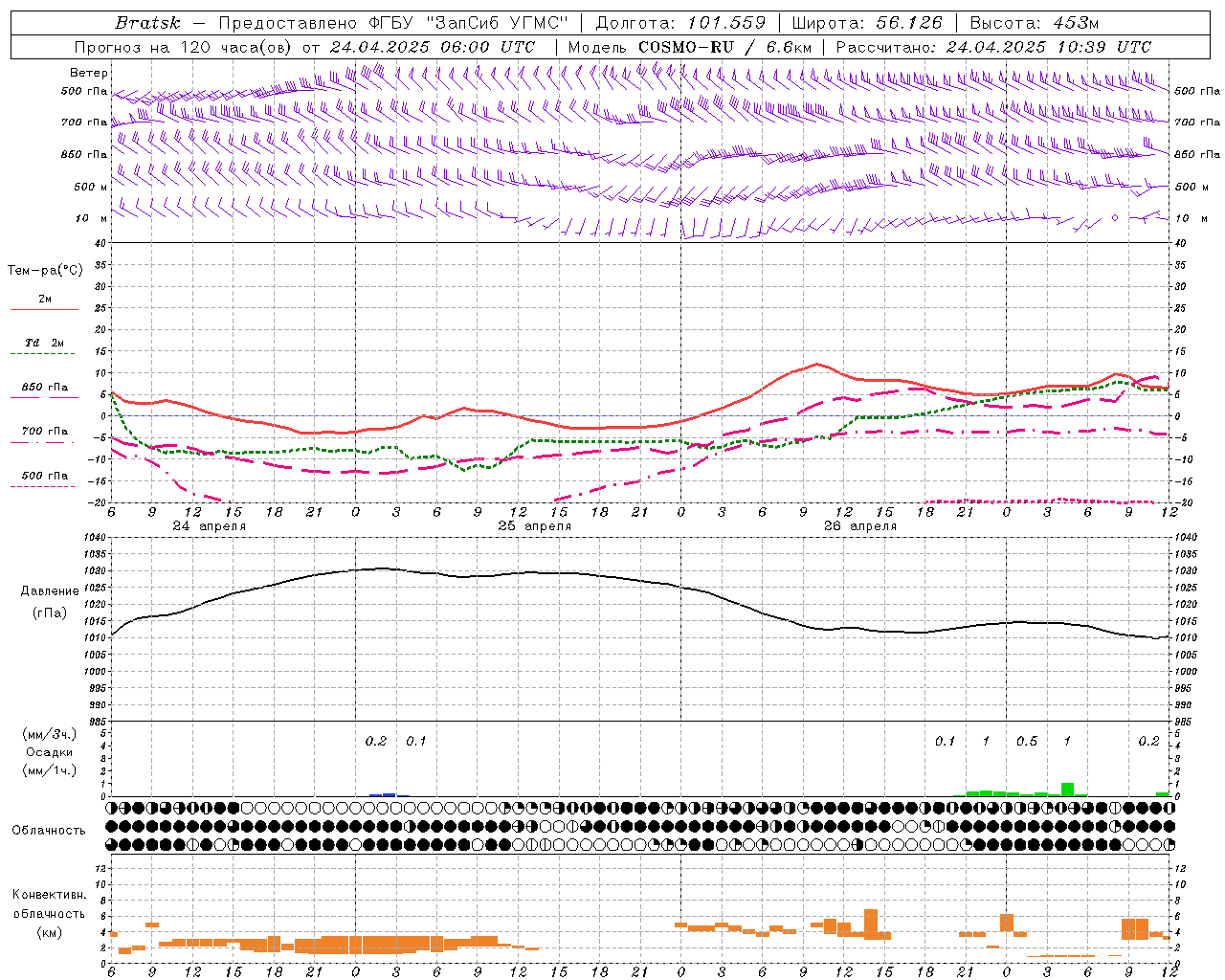
Task: Select the 0.5 precipitation total value
Action: tap(1027, 742)
